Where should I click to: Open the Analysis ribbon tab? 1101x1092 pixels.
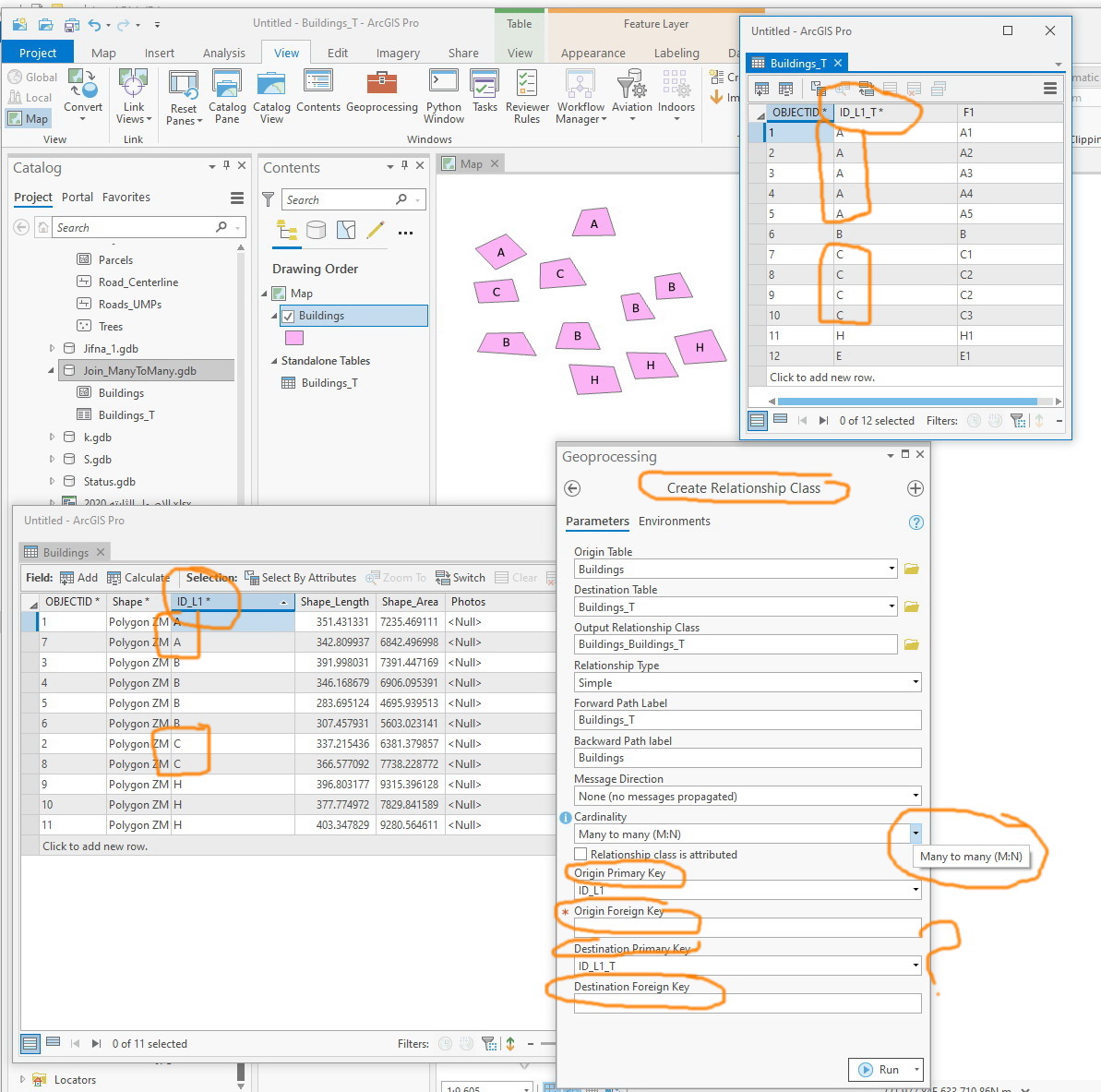(224, 53)
